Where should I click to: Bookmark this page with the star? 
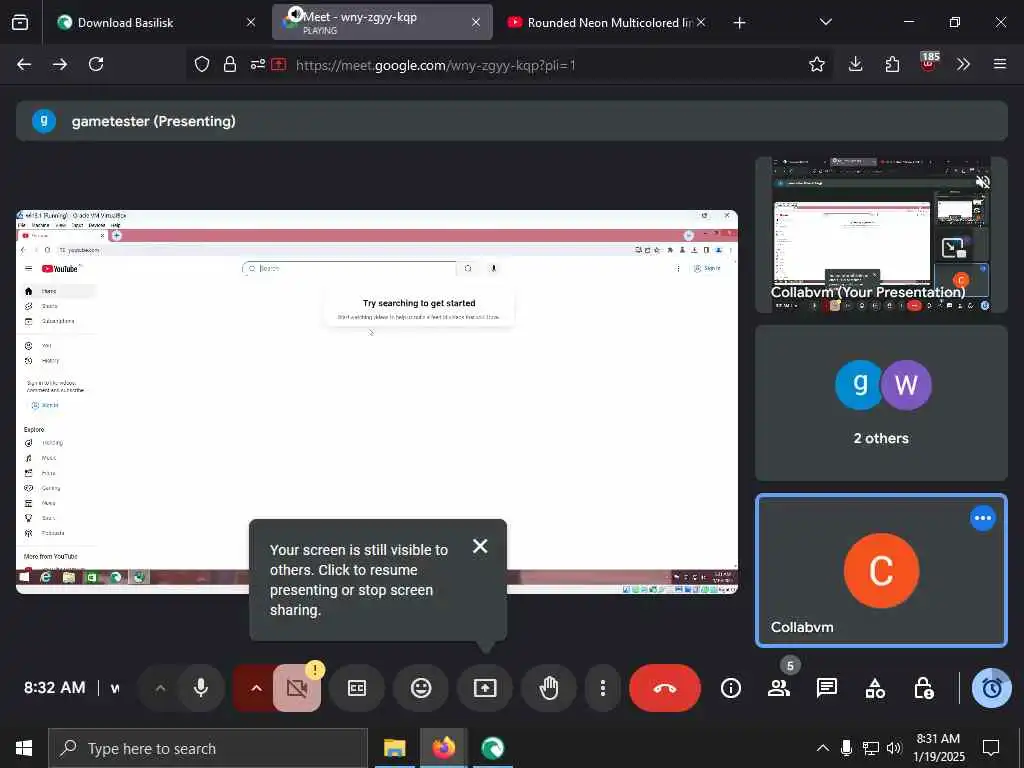pyautogui.click(x=816, y=64)
